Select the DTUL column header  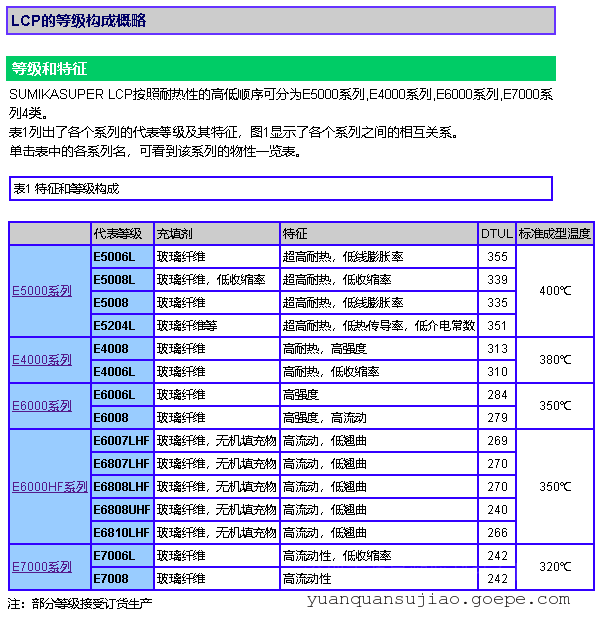(x=496, y=234)
